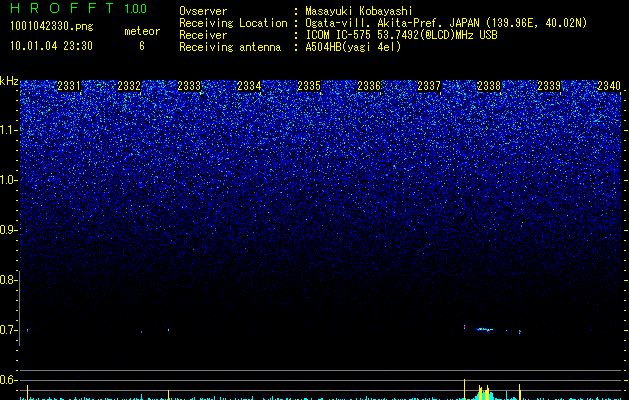This screenshot has width=629, height=400.
Task: Click the kHz axis unit label
Action: (9, 81)
